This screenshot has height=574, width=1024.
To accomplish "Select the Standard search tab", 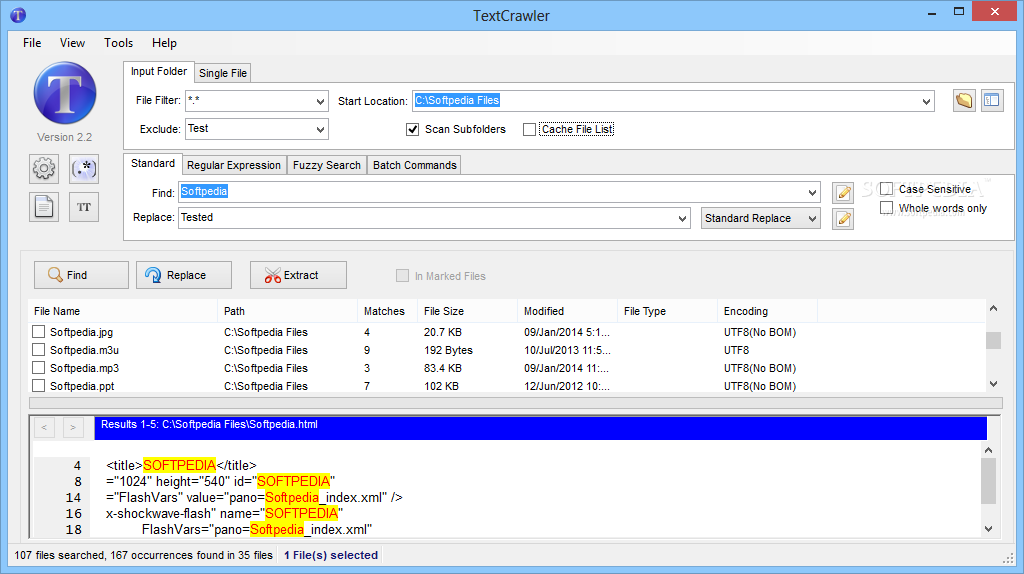I will tap(153, 163).
